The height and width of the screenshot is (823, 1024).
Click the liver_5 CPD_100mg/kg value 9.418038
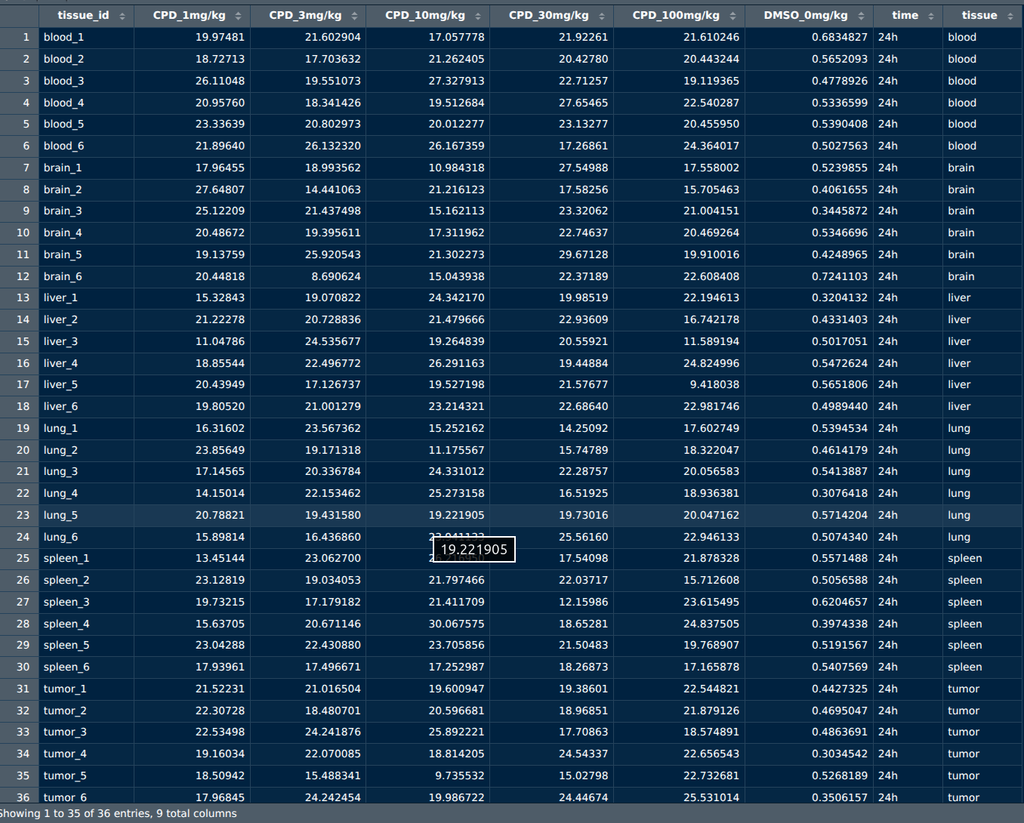coord(714,385)
